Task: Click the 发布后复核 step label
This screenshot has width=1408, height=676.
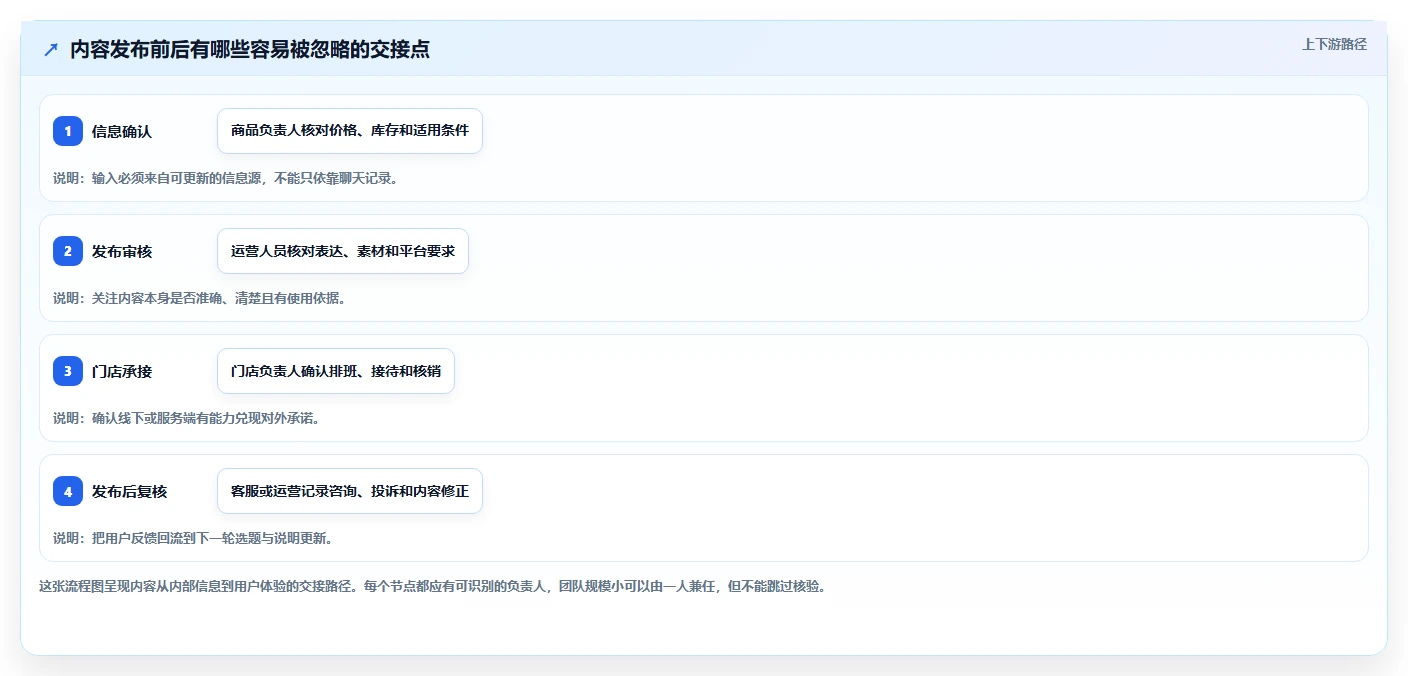Action: coord(130,491)
